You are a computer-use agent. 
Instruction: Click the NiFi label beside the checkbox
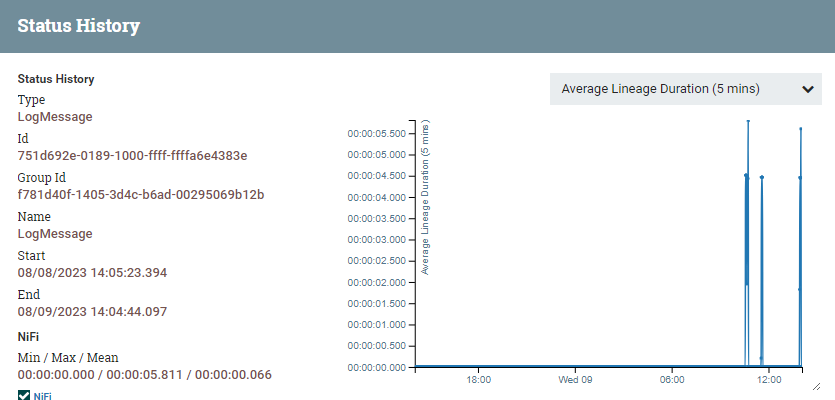43,396
